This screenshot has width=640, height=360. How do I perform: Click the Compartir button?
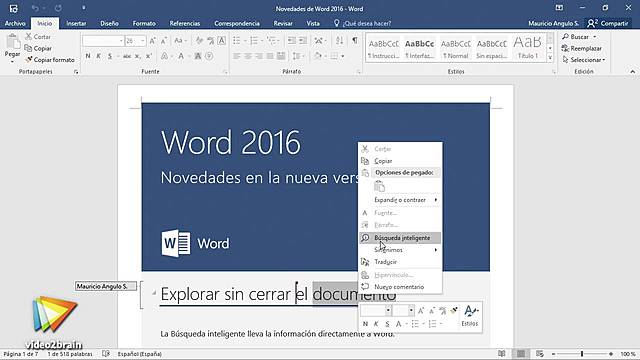608,23
